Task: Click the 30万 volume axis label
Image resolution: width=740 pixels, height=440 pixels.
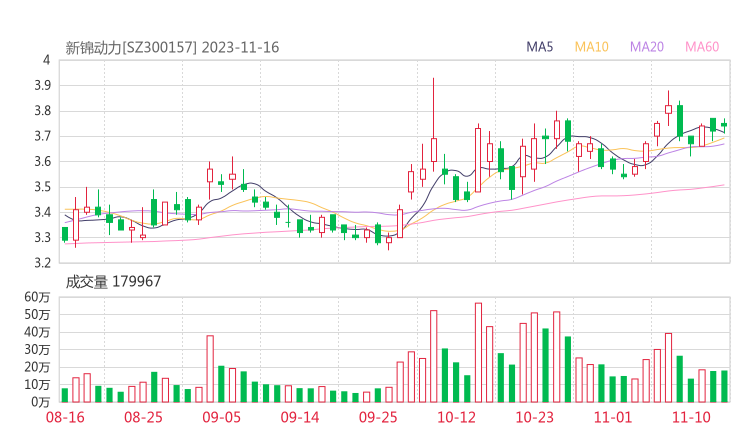Action: [37, 350]
